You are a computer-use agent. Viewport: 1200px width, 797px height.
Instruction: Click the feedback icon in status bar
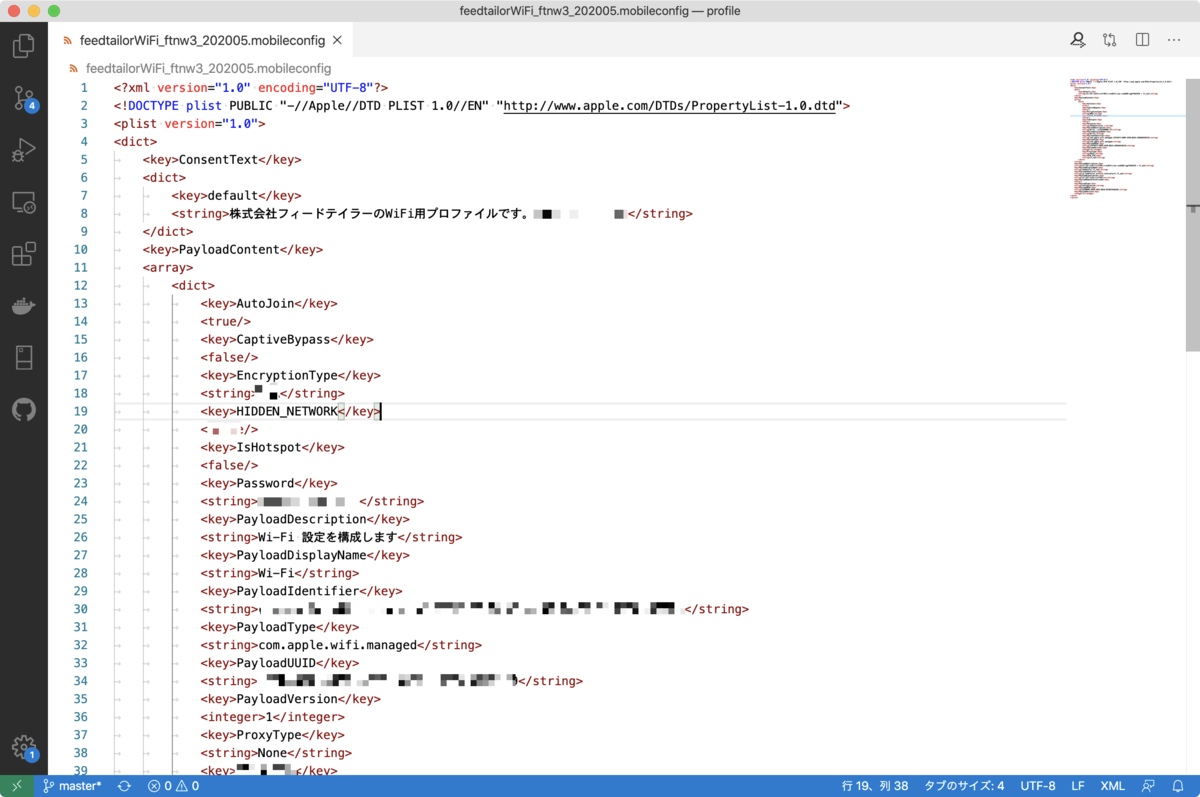tap(1148, 786)
